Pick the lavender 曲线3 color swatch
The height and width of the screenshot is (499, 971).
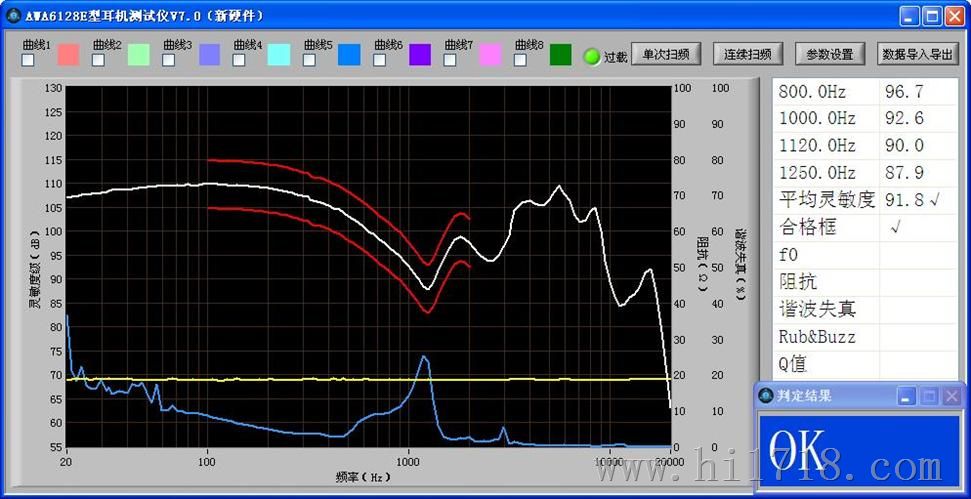coord(209,54)
